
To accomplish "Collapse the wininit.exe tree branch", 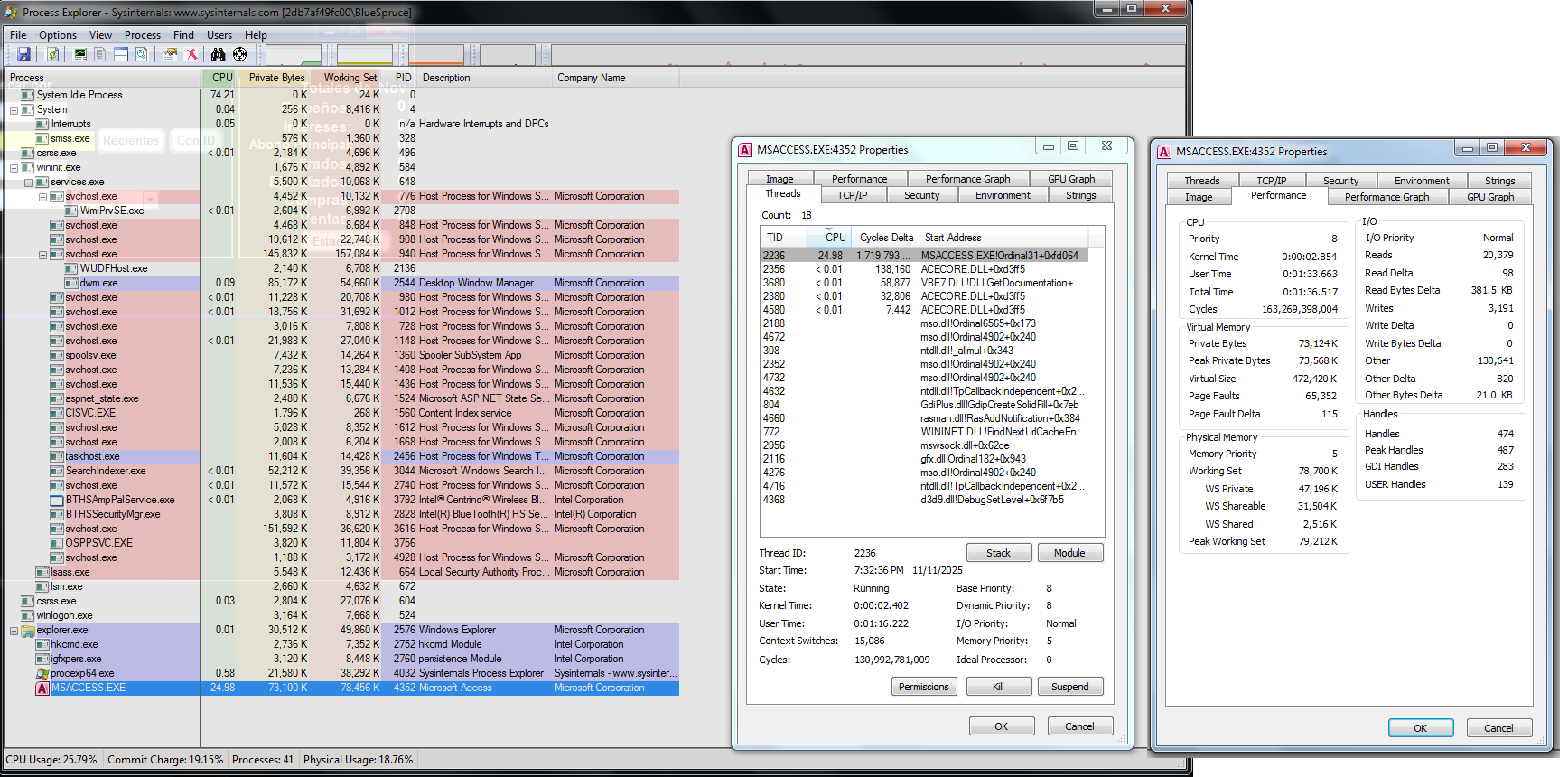I will point(14,168).
